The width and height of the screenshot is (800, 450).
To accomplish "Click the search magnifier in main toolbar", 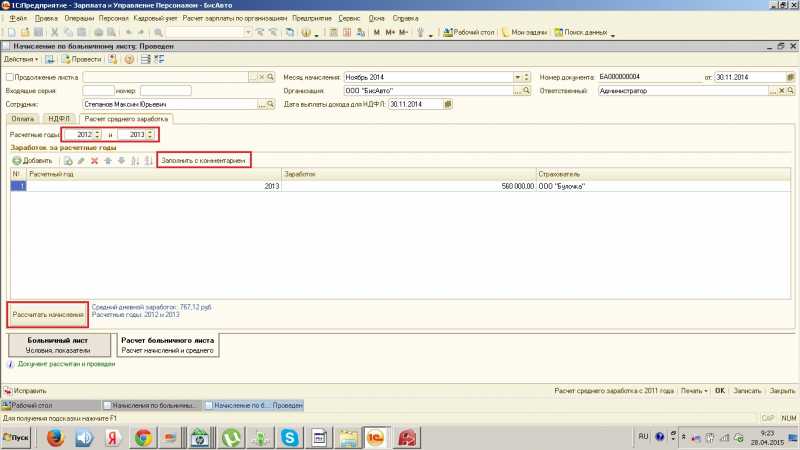I will pos(159,32).
